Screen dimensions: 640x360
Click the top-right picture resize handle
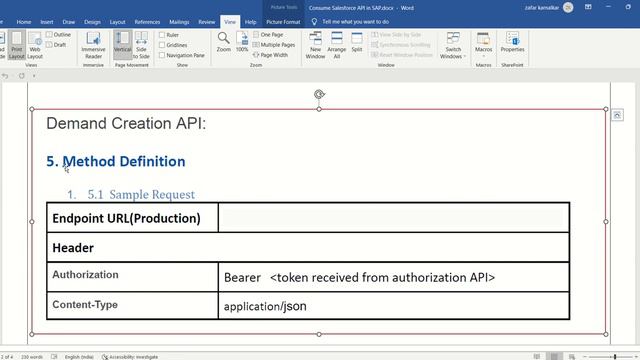[x=606, y=109]
